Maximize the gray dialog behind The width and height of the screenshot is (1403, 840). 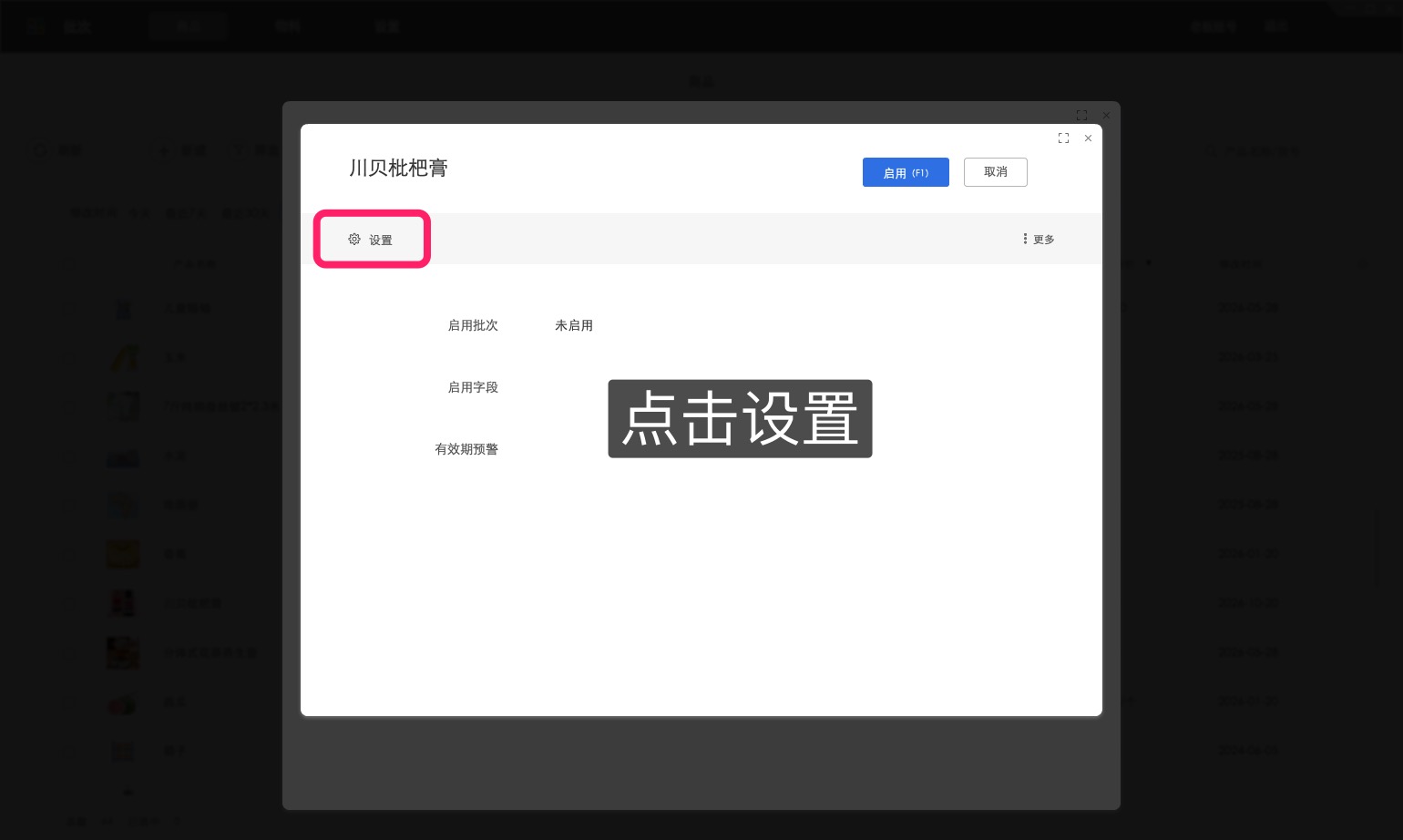[1081, 116]
